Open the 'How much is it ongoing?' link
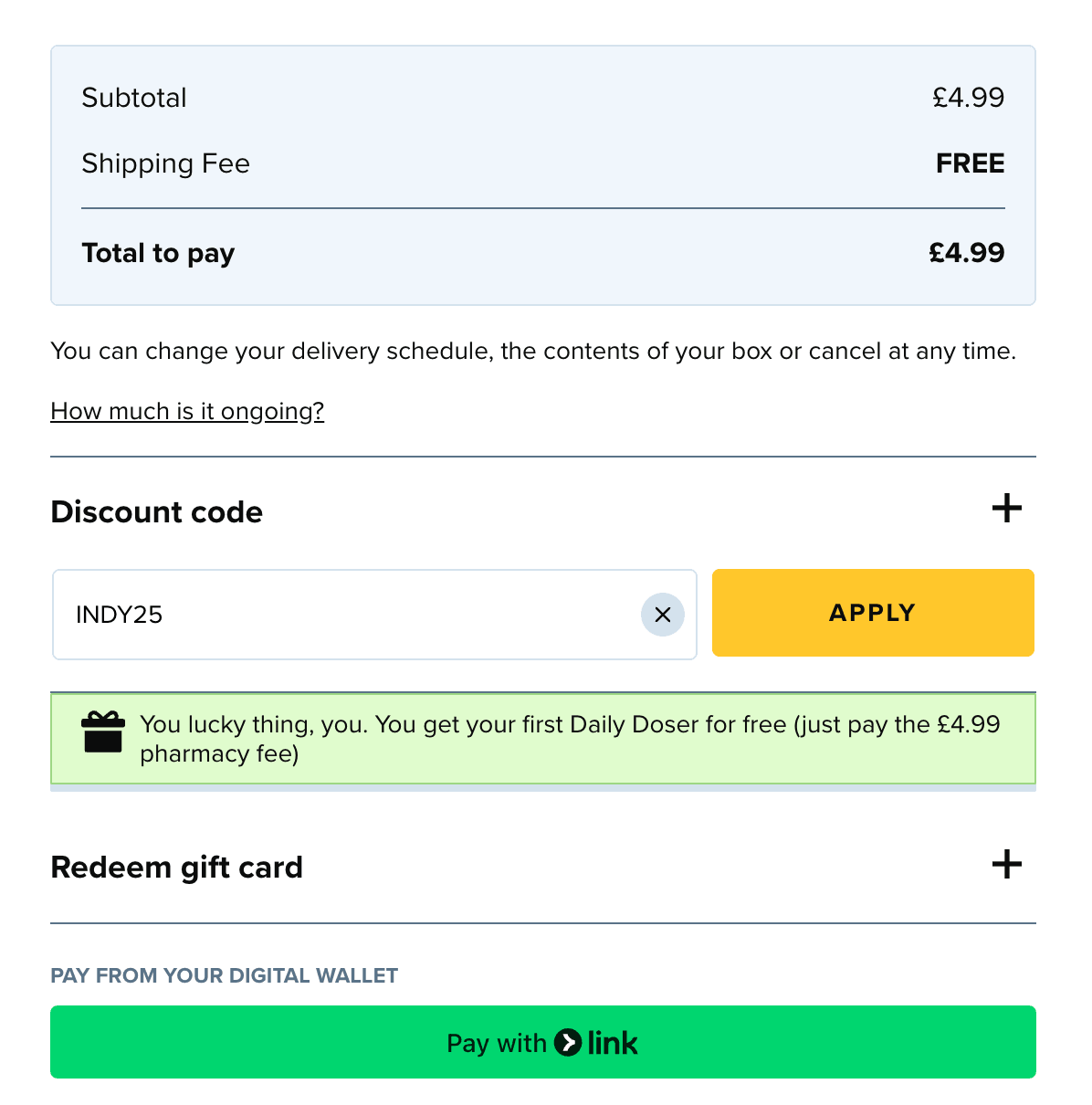The width and height of the screenshot is (1092, 1105). 186,411
